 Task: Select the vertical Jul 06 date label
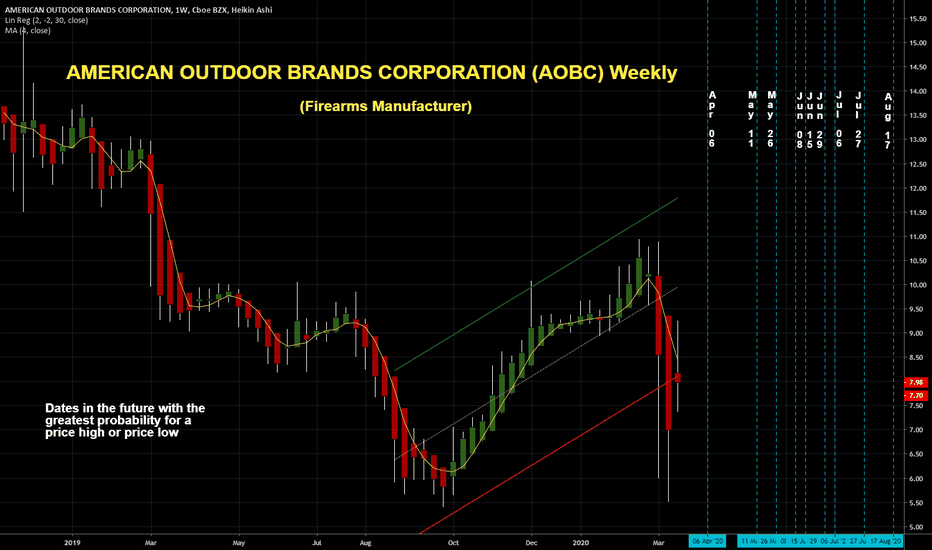(839, 120)
